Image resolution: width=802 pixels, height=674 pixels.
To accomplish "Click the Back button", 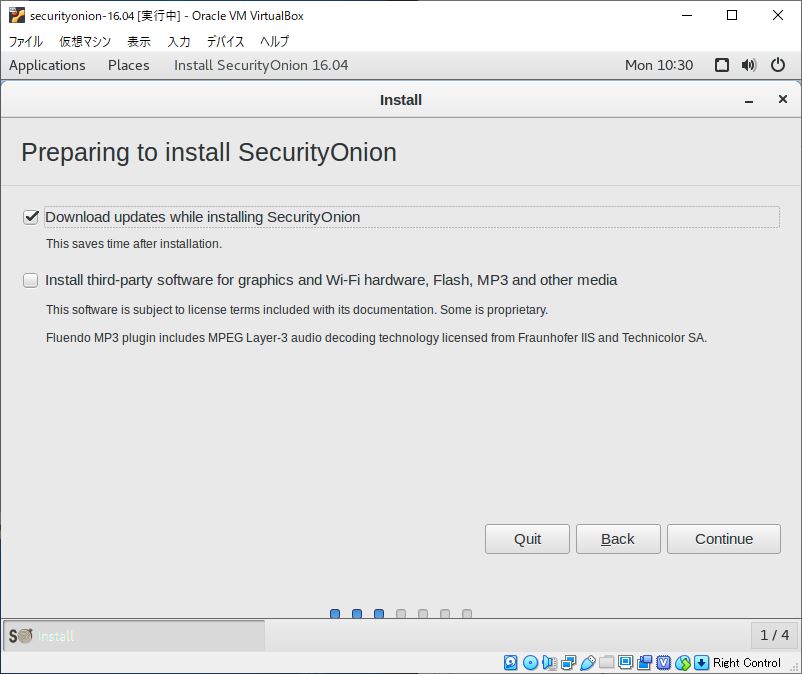I will (x=618, y=539).
